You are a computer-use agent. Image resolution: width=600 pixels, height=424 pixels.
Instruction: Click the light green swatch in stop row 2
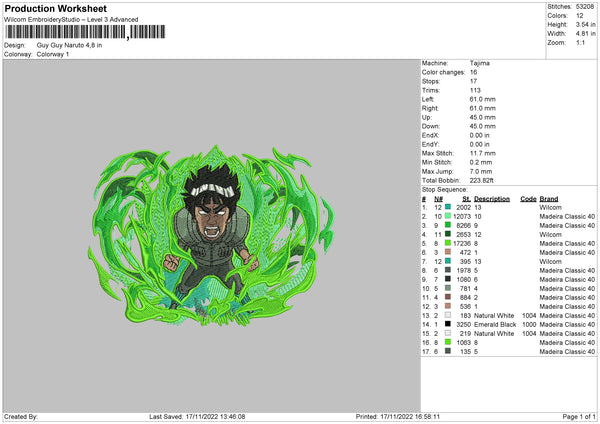448,216
